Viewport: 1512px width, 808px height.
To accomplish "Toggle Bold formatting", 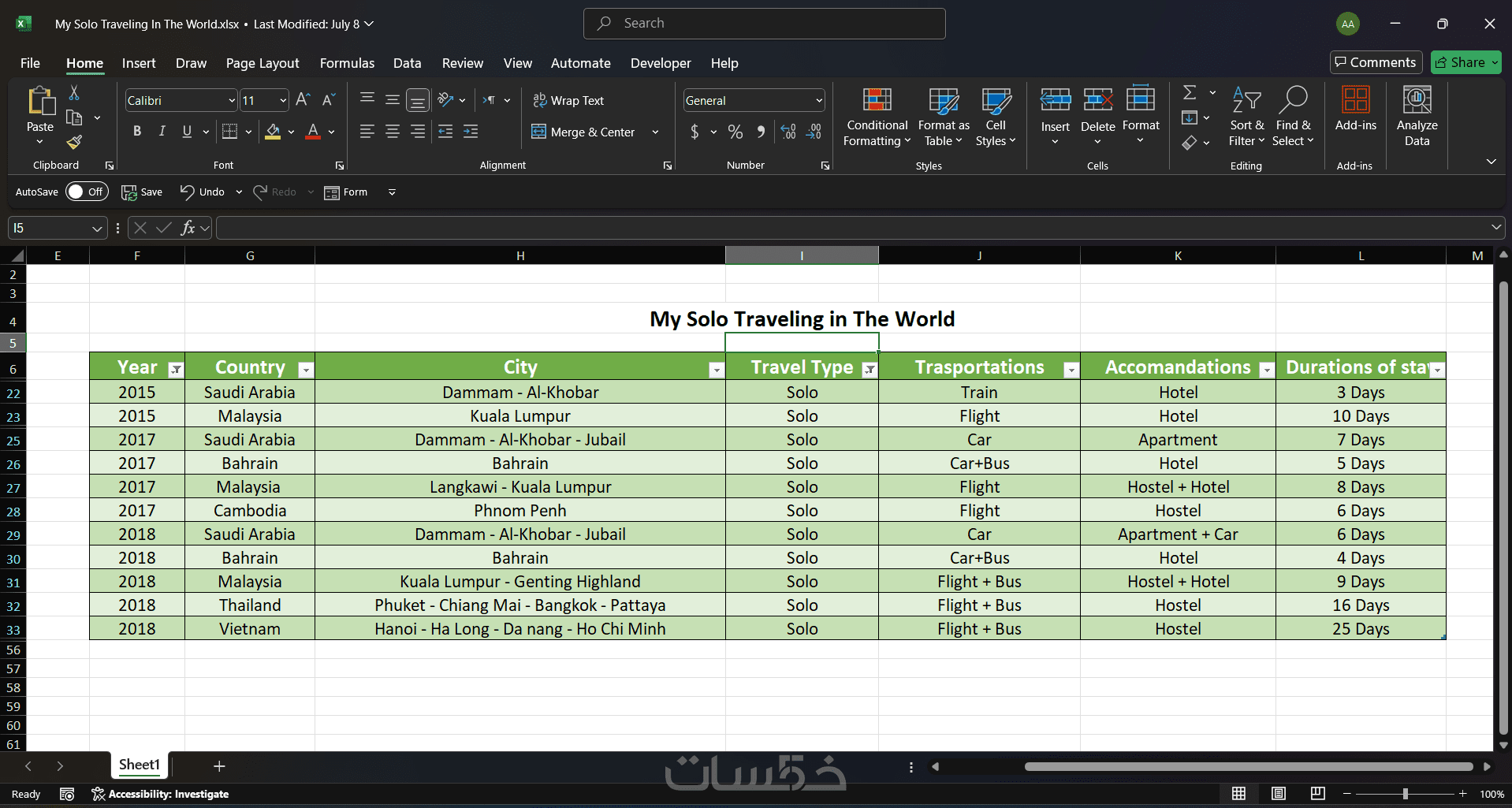I will point(137,132).
